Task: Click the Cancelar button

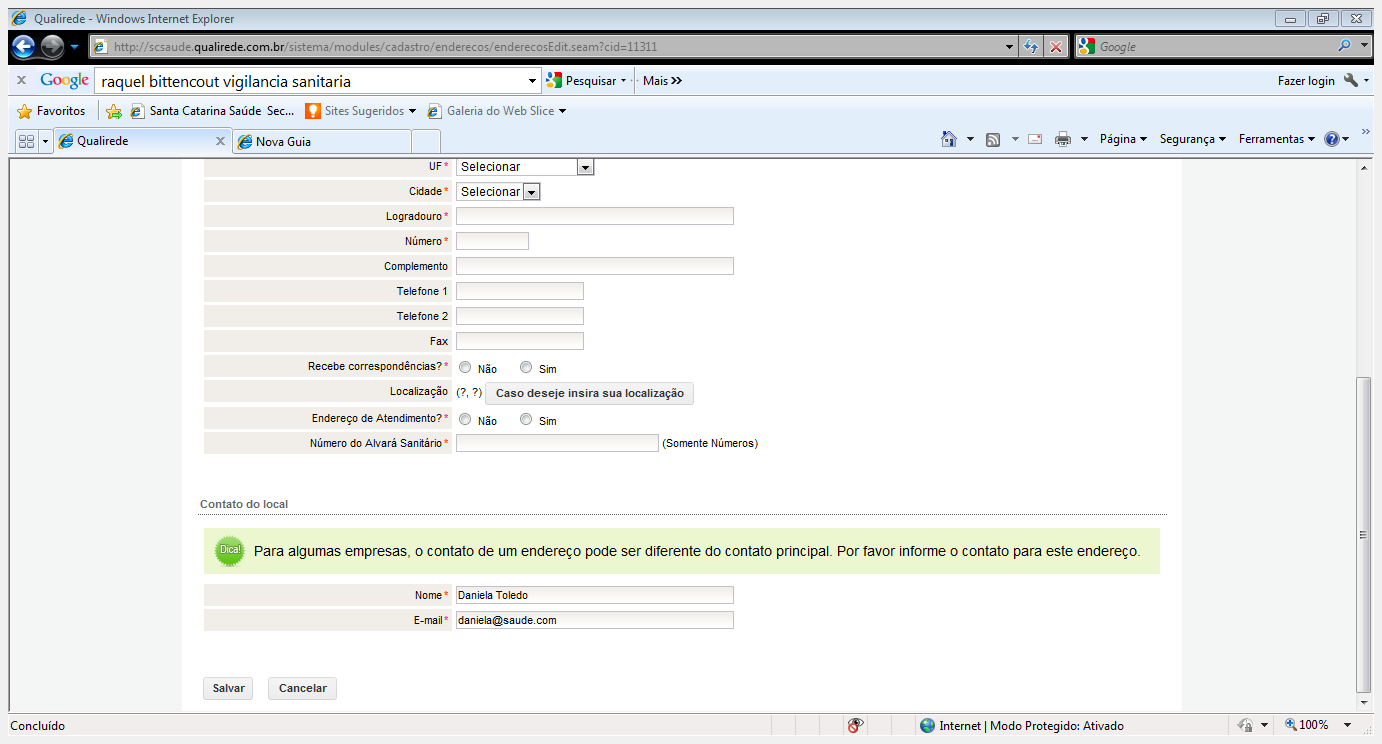Action: point(303,688)
